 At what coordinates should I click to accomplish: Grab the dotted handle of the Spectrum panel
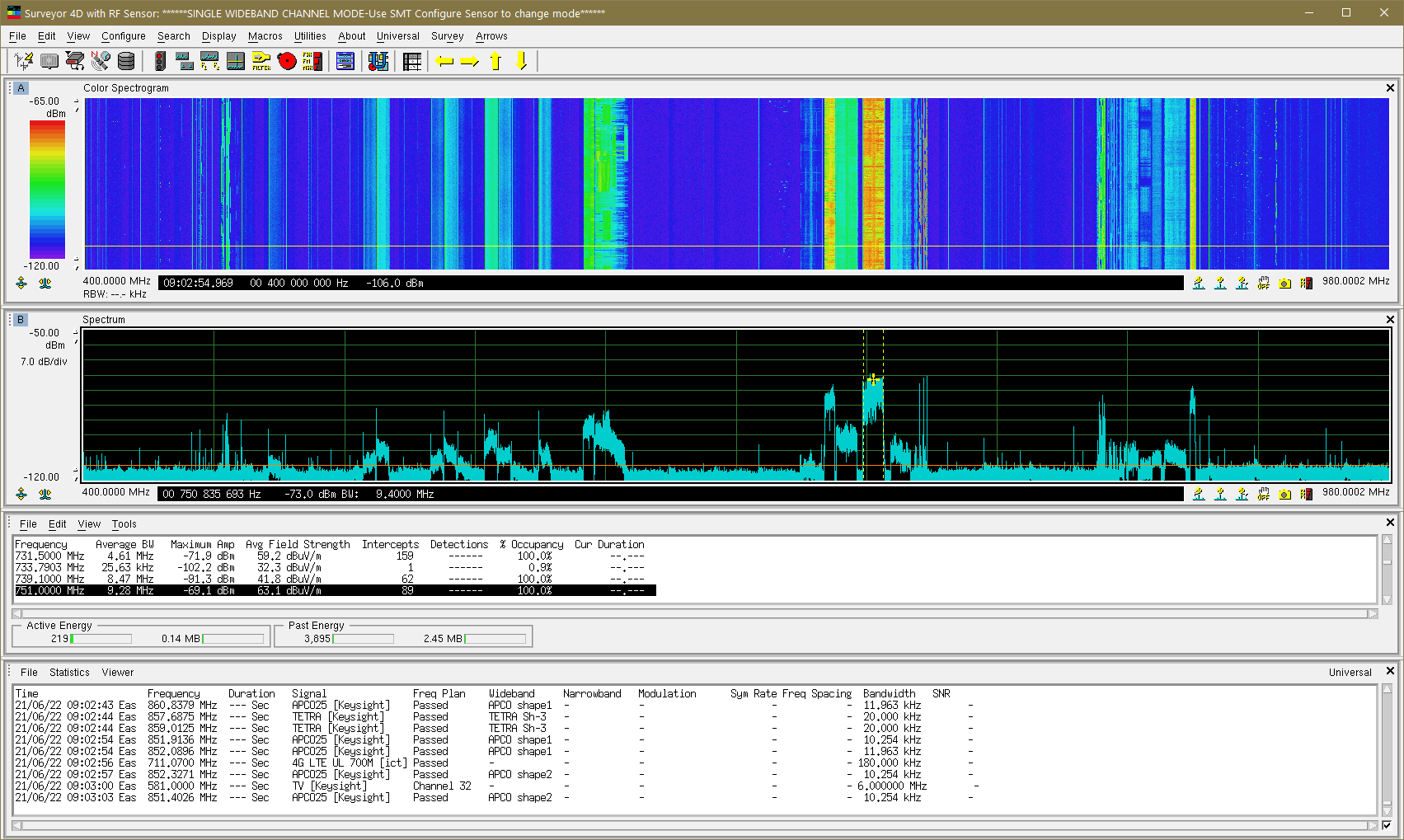click(9, 319)
